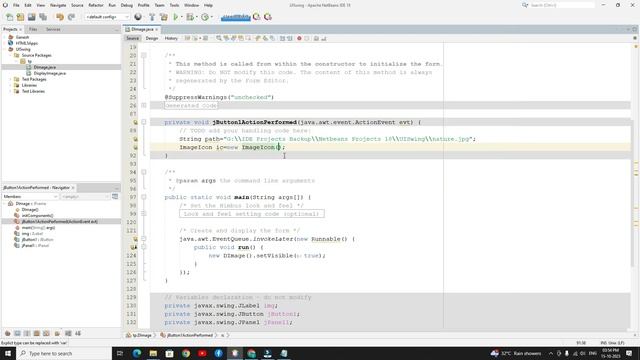Expand the Generated Code fold on line 26
The width and height of the screenshot is (640, 360).
[x=144, y=105]
